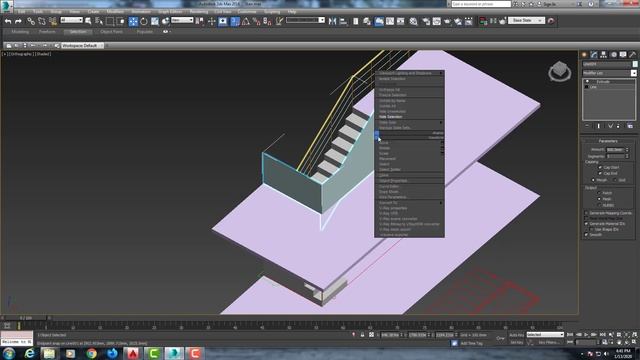Image resolution: width=640 pixels, height=360 pixels.
Task: Click the Undo arrow in main toolbar
Action: (8, 21)
